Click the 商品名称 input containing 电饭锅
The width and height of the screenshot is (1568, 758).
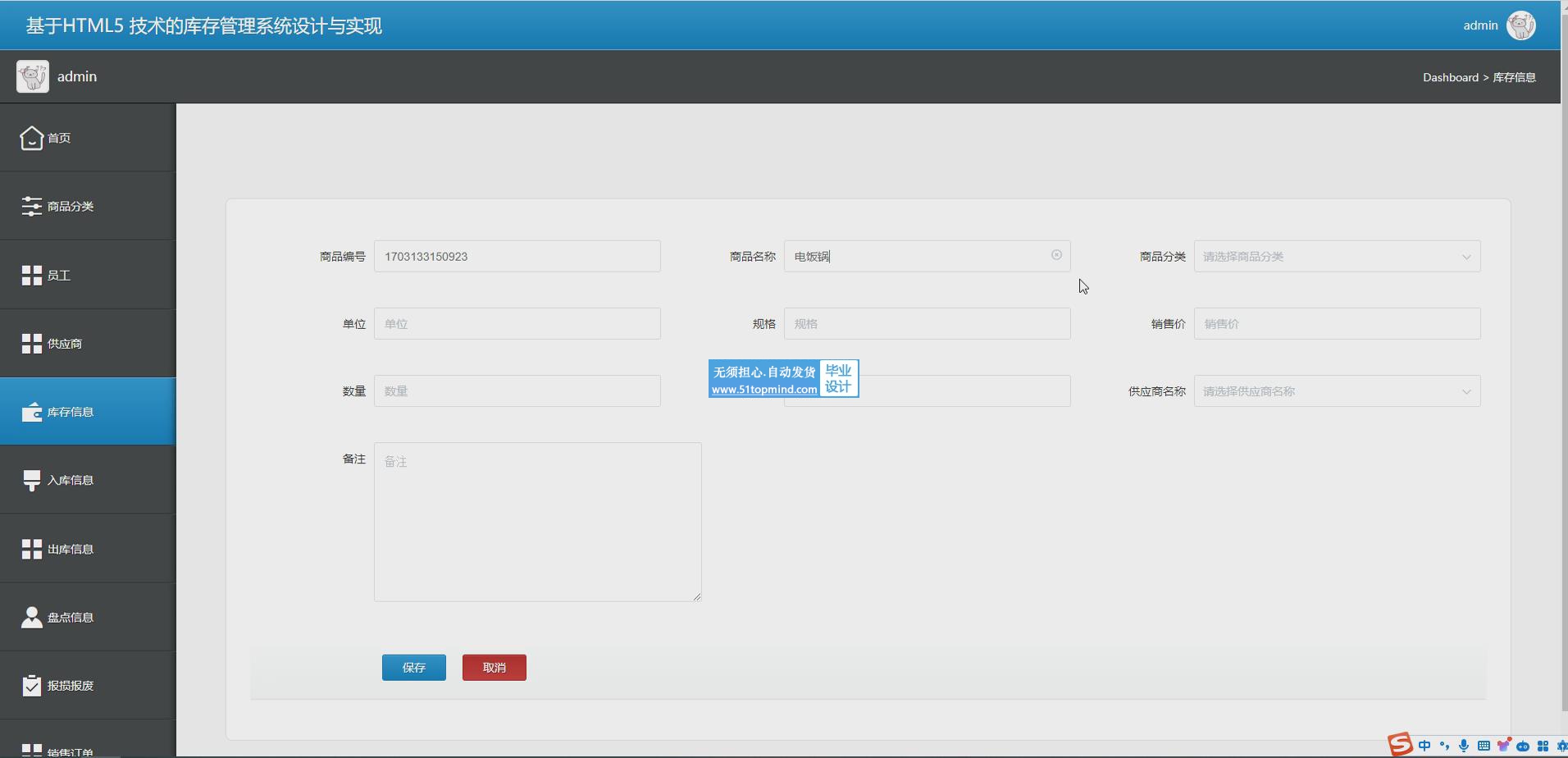[927, 256]
